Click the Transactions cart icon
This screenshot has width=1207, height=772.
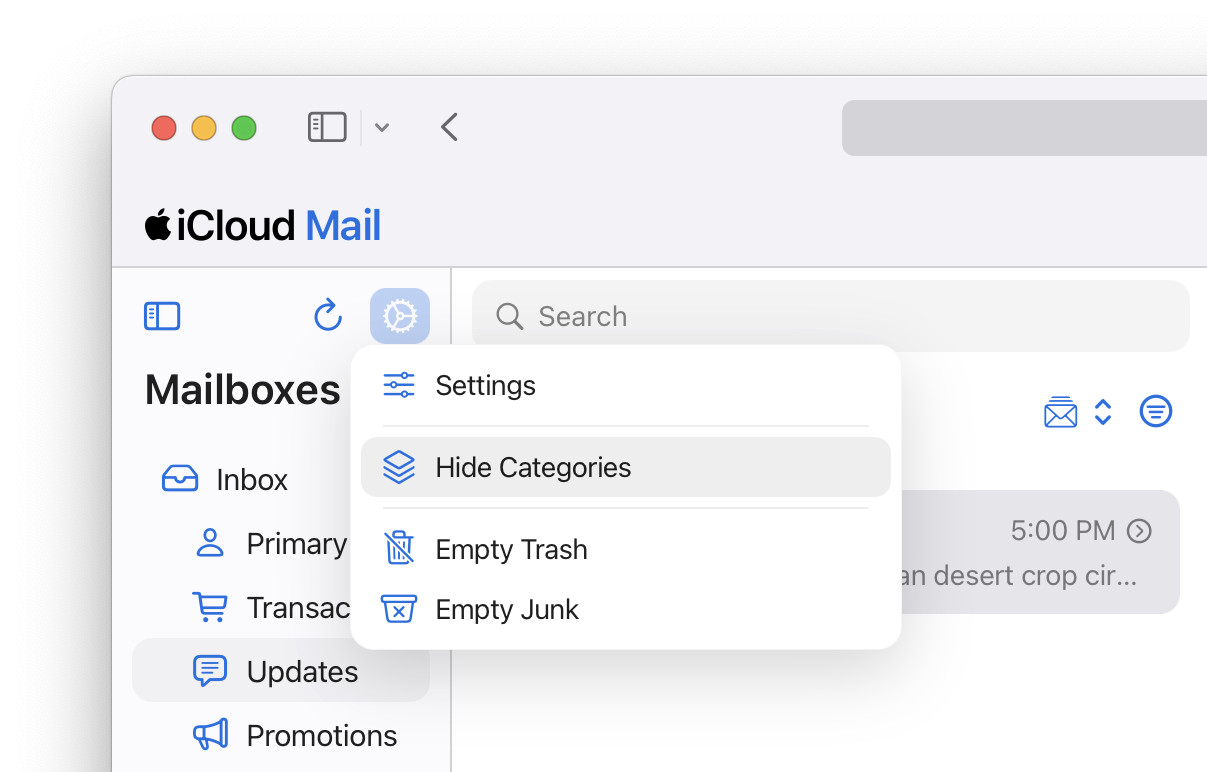(x=210, y=607)
